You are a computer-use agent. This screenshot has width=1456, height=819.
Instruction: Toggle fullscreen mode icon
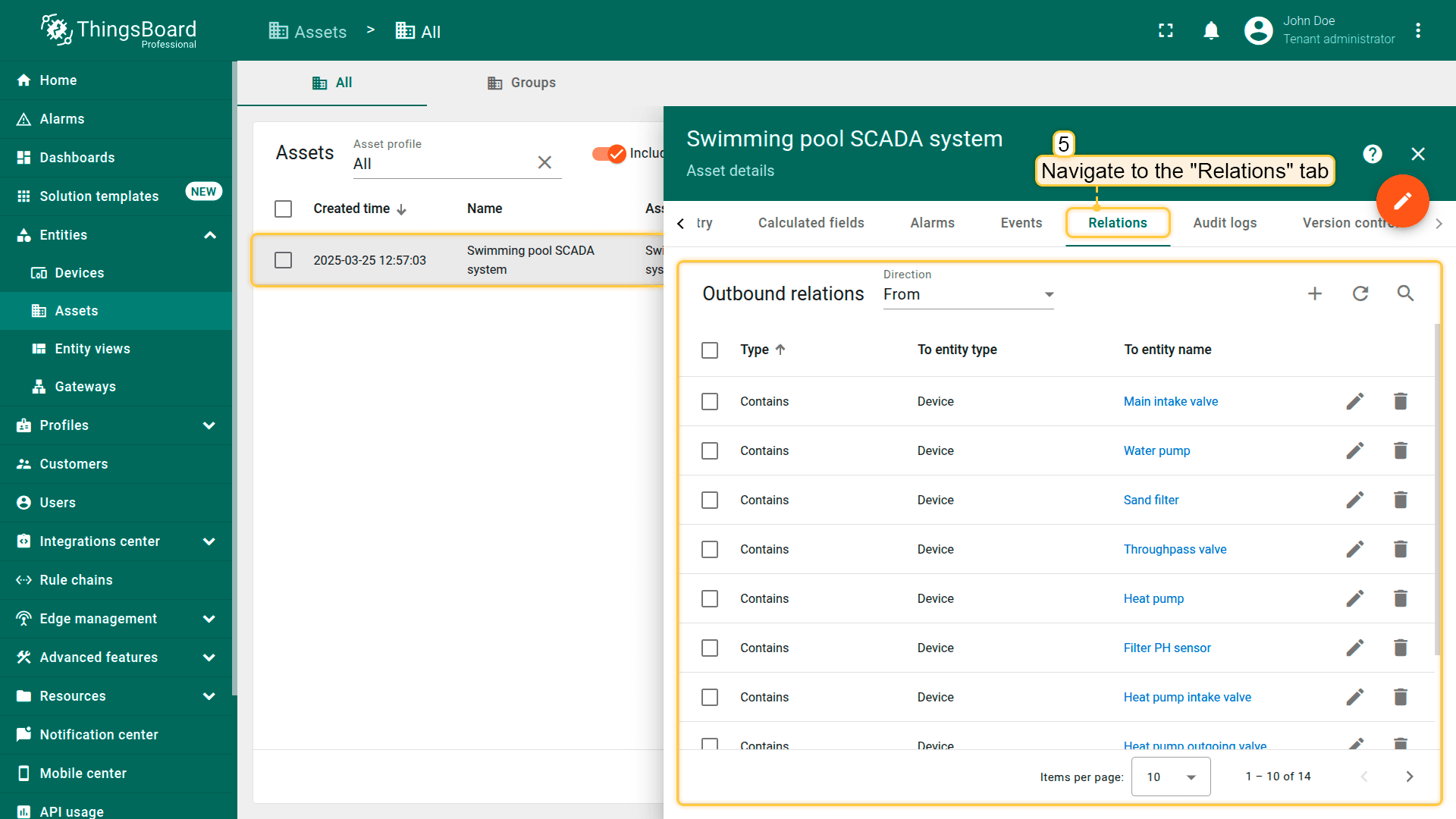(1166, 31)
